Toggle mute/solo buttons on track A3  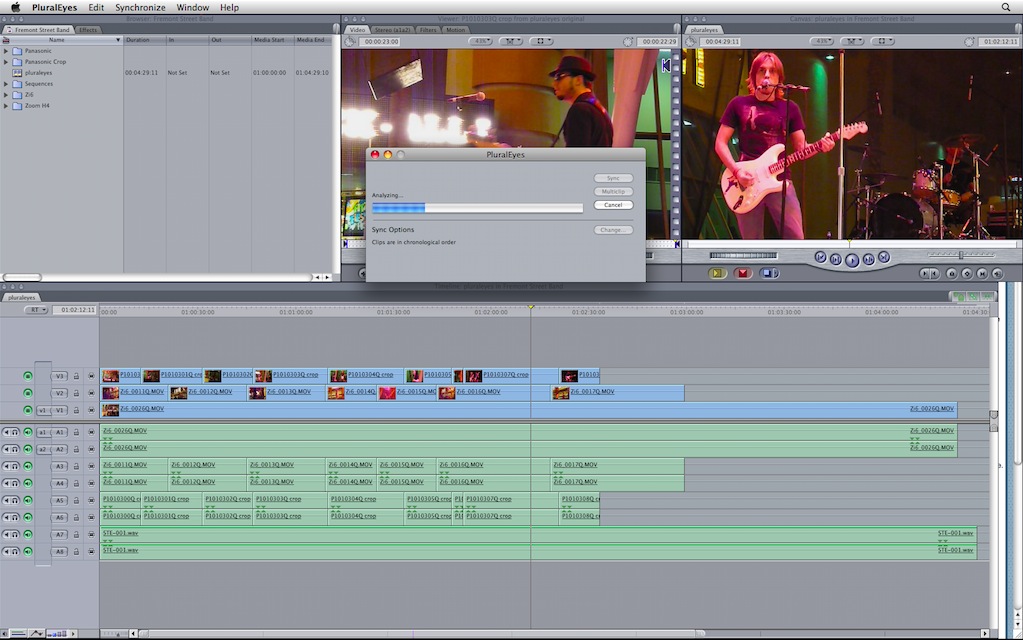10,466
